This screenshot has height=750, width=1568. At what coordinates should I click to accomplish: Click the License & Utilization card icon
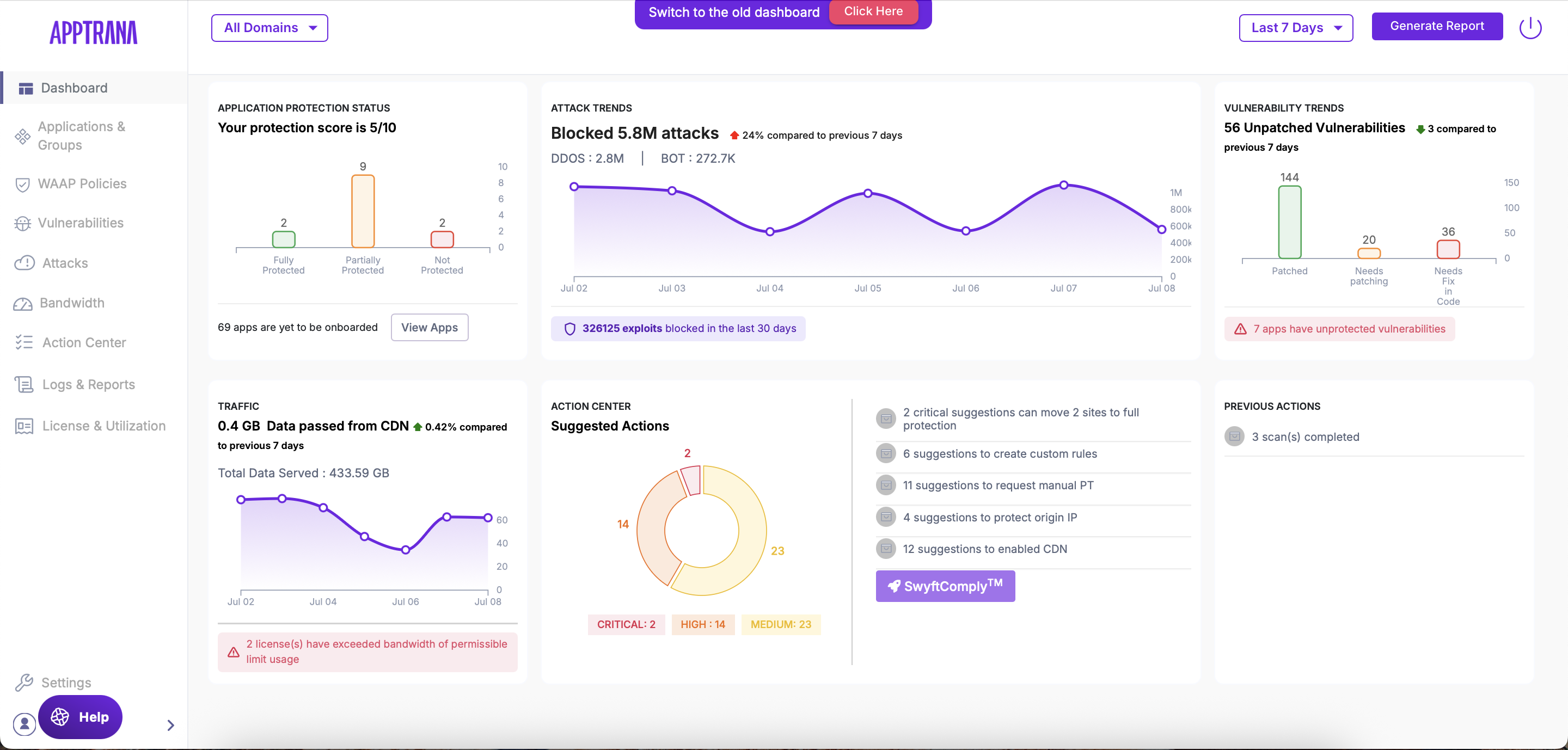24,426
